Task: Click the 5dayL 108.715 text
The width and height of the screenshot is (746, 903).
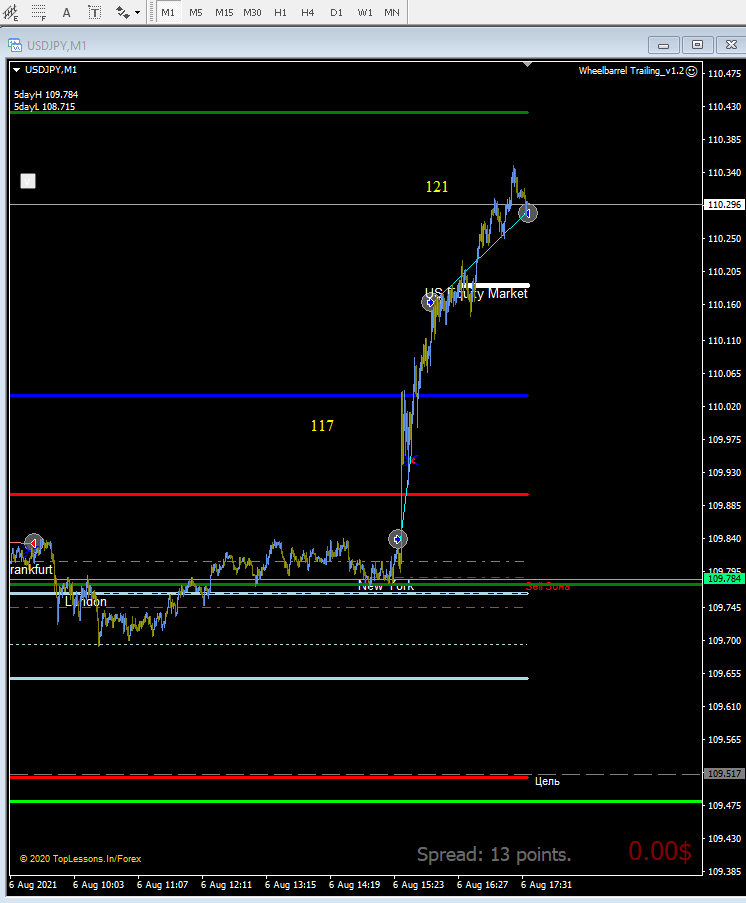Action: coord(44,107)
